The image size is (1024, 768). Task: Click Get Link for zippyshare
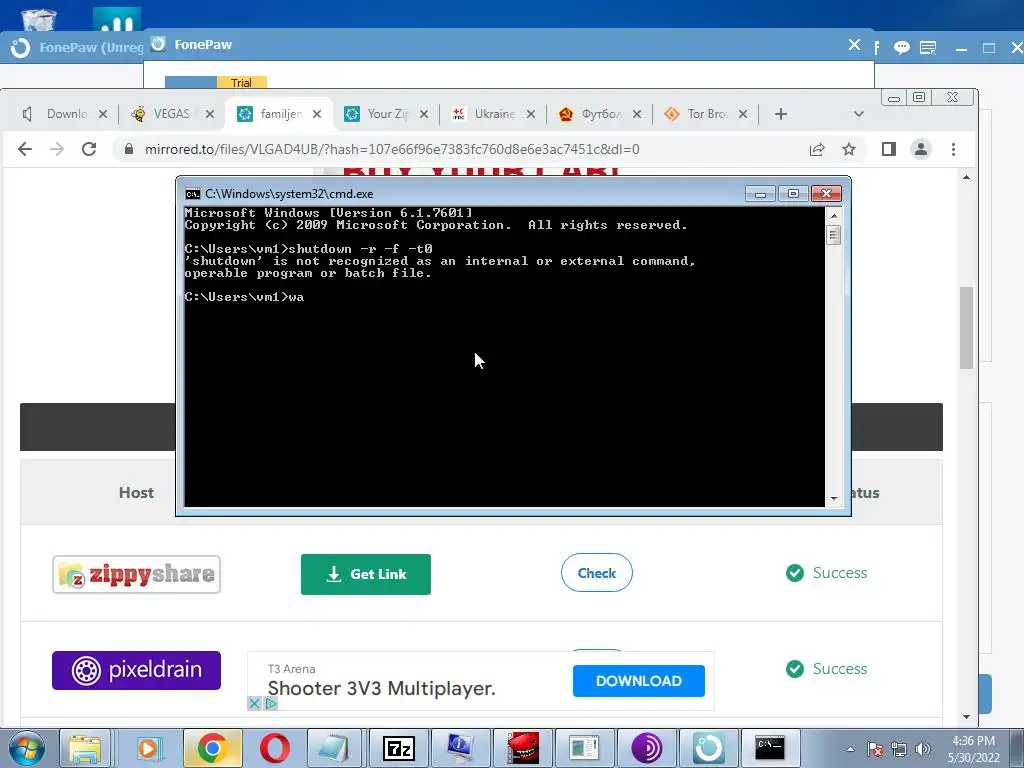click(366, 574)
